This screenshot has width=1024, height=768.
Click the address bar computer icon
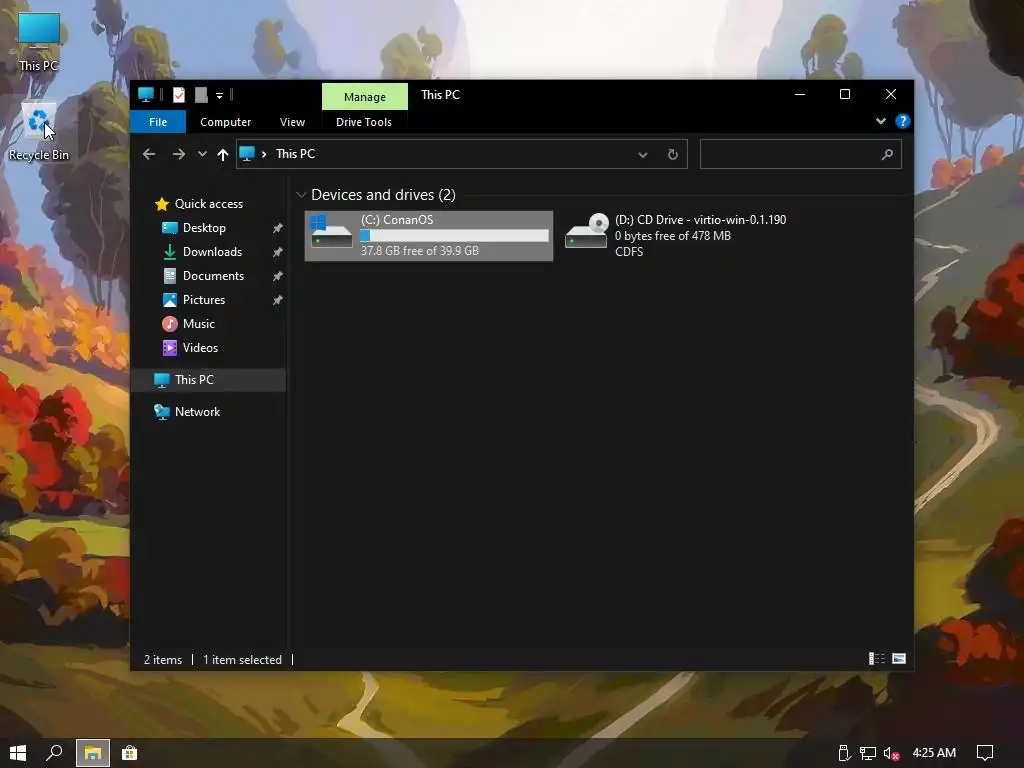(x=247, y=153)
